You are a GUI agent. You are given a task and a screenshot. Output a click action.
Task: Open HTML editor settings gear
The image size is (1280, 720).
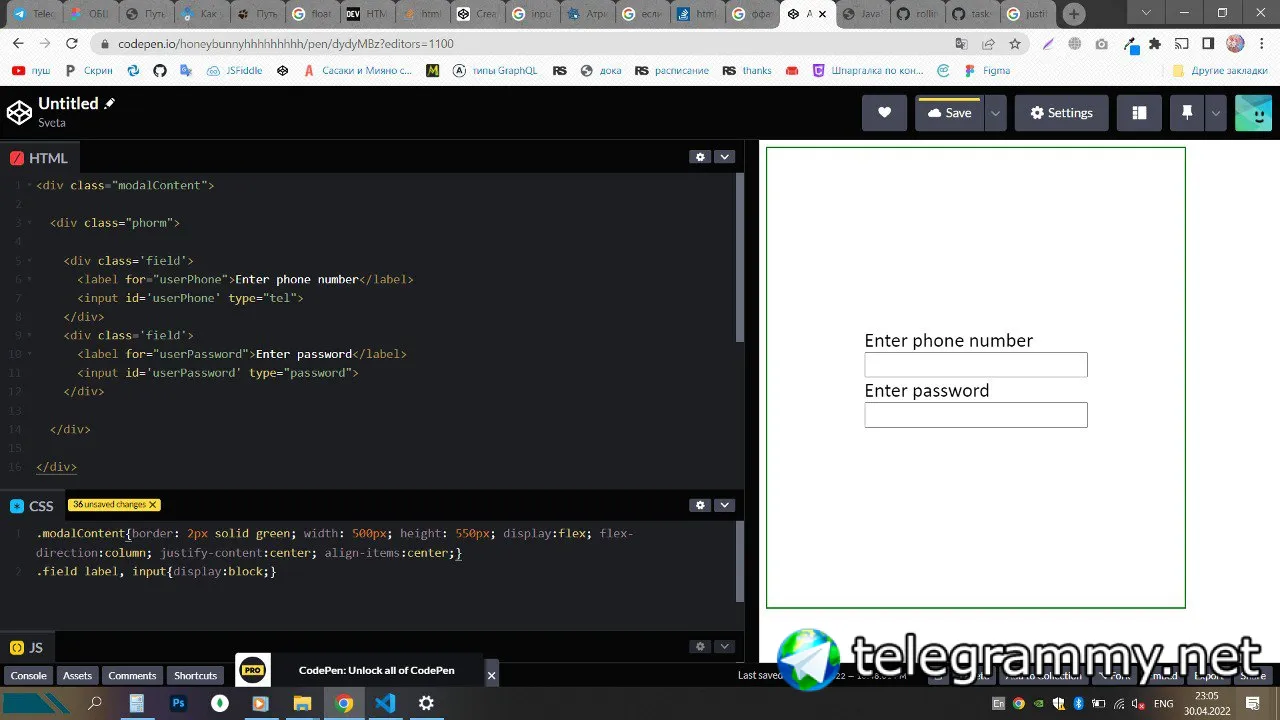[700, 157]
